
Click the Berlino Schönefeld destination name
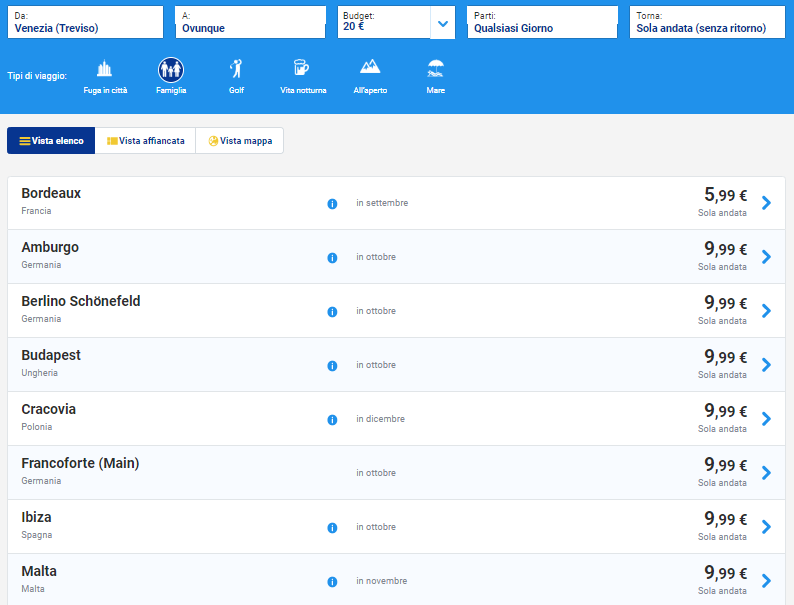pos(81,301)
